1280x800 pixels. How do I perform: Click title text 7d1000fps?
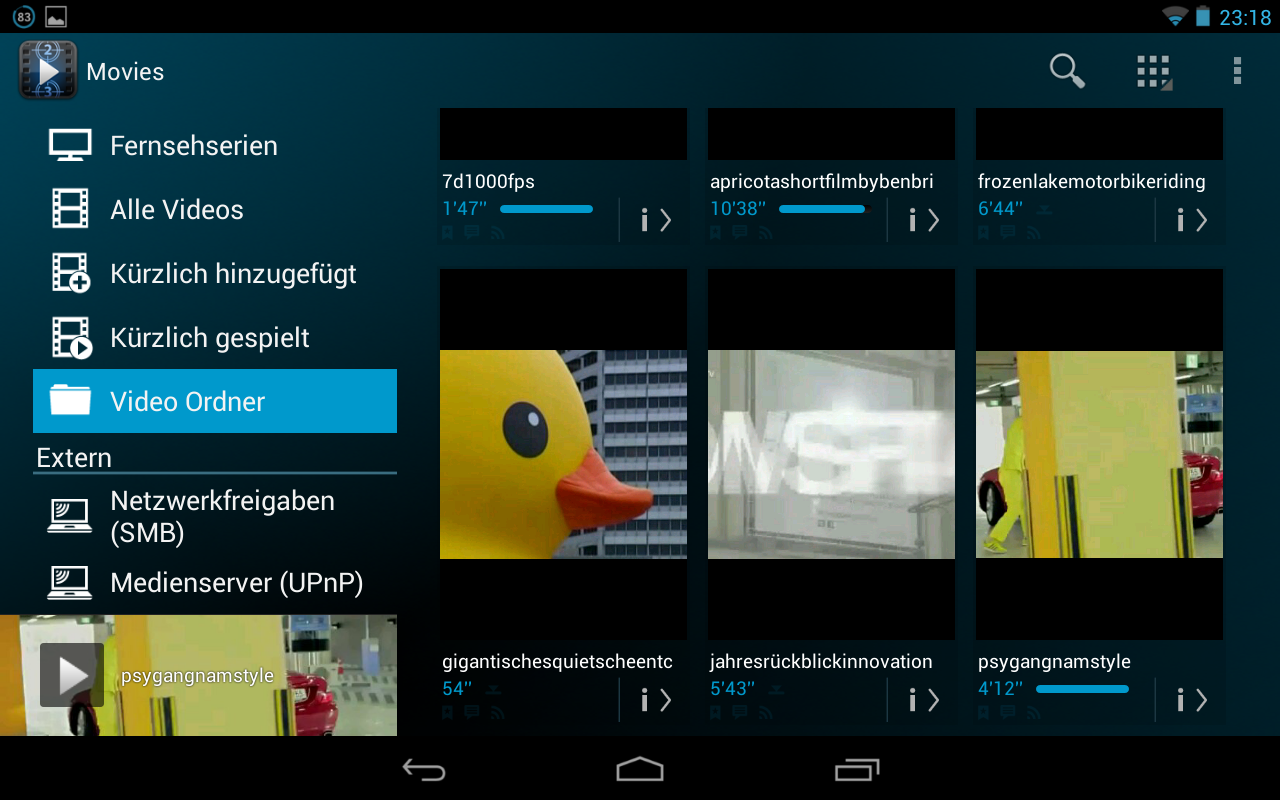488,182
